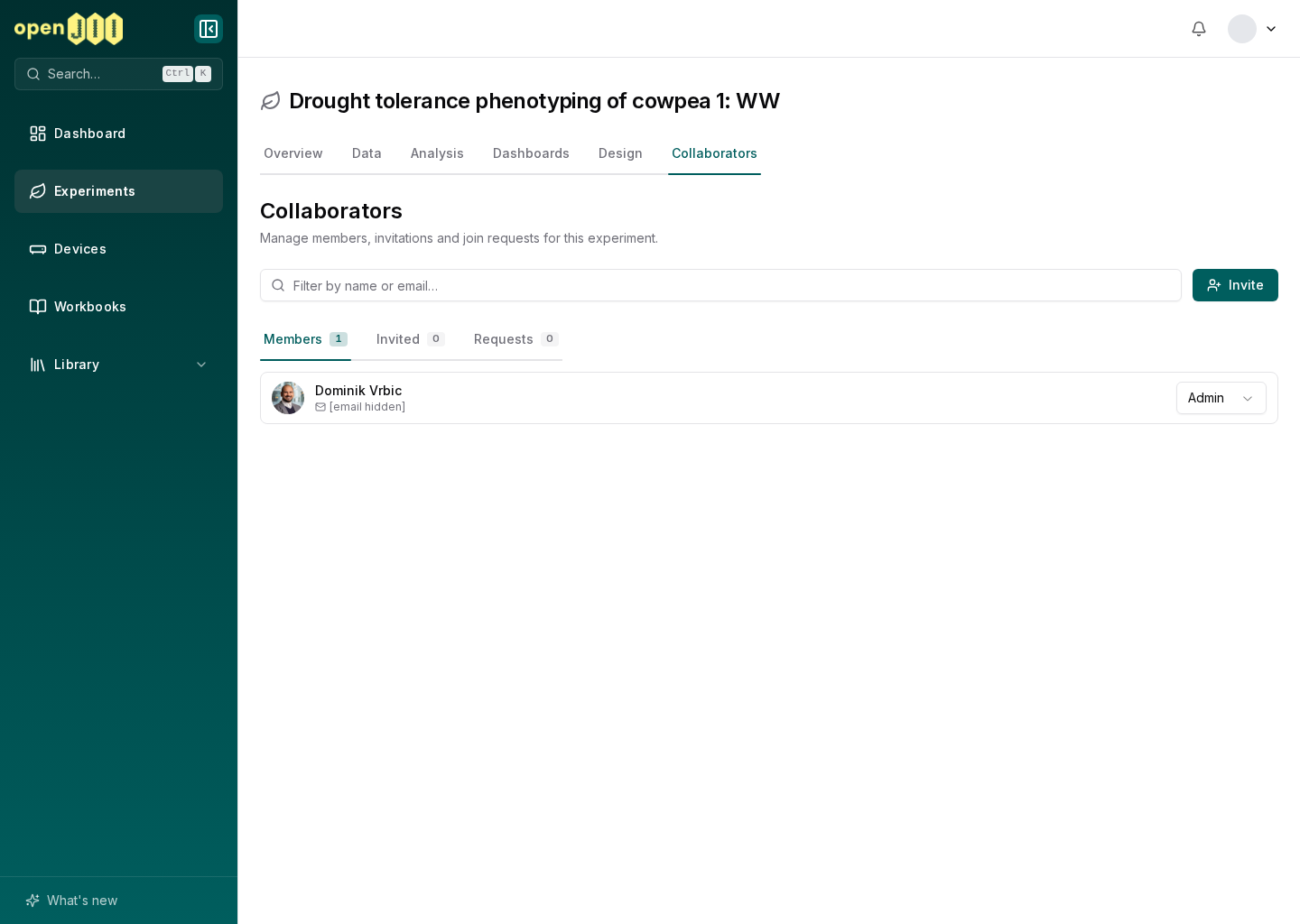Click the Library sidebar item
Screen dimensions: 1300x924
118,365
